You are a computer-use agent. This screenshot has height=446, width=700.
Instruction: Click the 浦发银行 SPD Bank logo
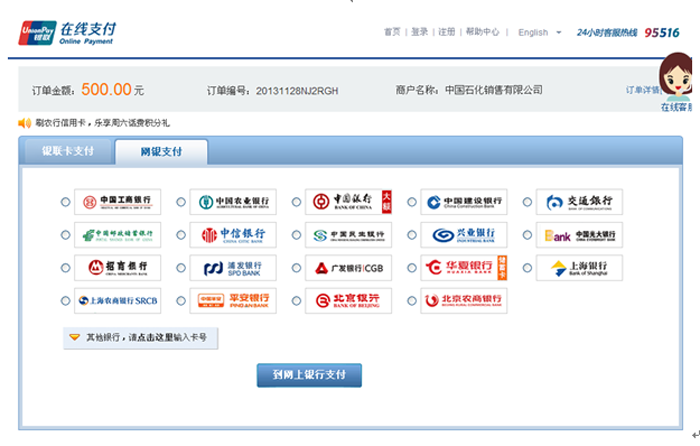pyautogui.click(x=233, y=268)
